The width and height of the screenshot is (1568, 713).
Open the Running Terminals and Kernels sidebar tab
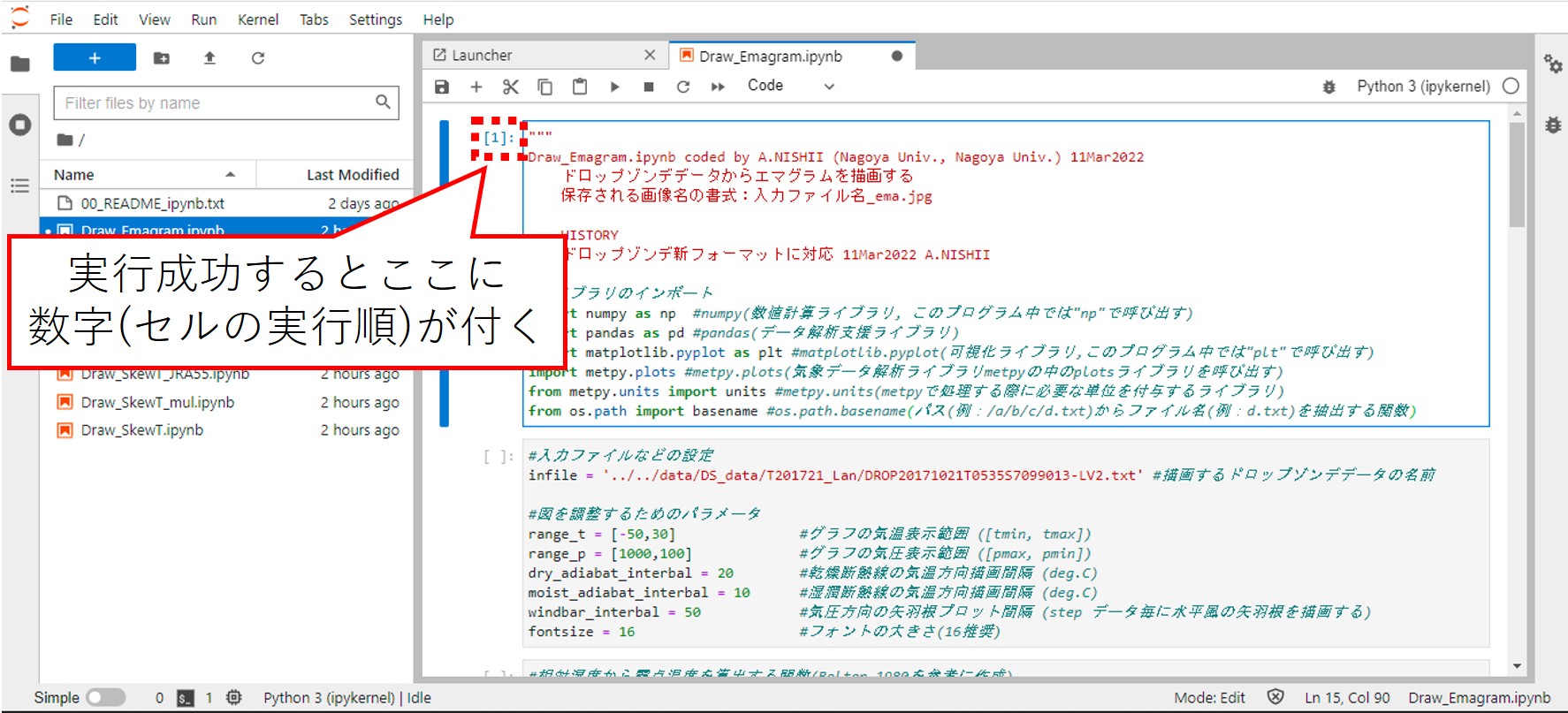[19, 125]
